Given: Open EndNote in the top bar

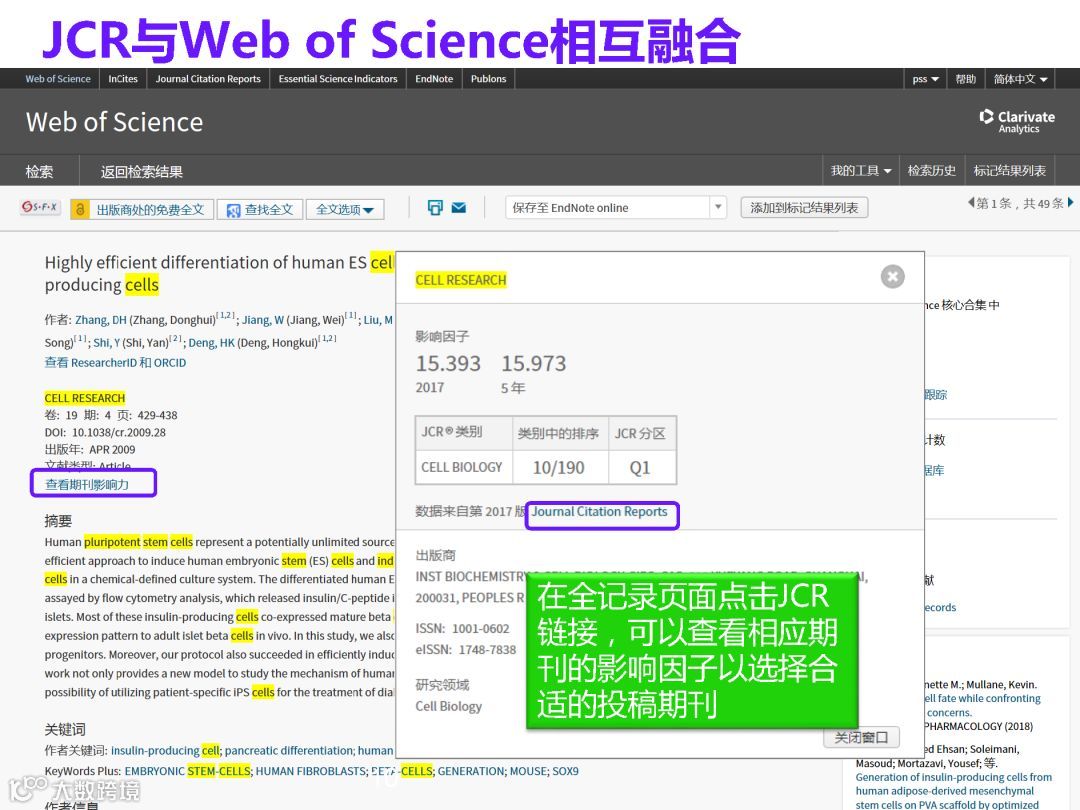Looking at the screenshot, I should [x=434, y=79].
